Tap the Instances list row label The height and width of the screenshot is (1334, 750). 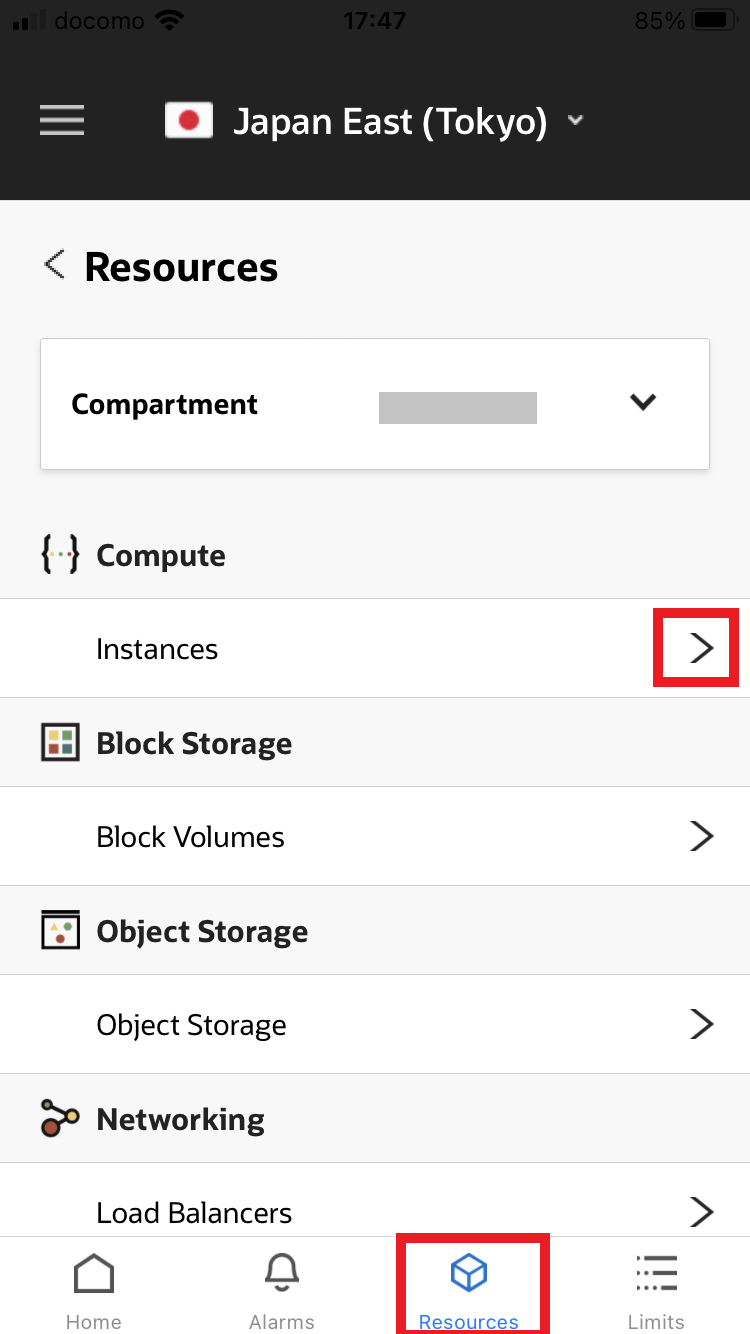(157, 649)
